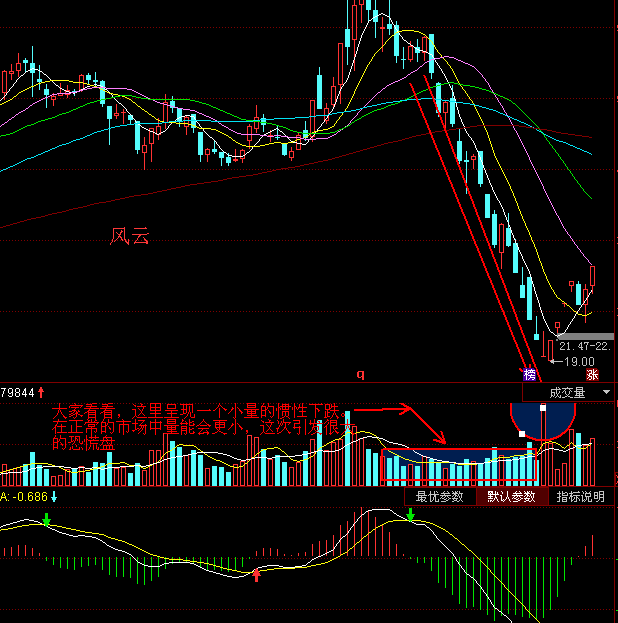Click the 21.47-22 gray price range tag
This screenshot has width=618, height=623.
pyautogui.click(x=585, y=345)
